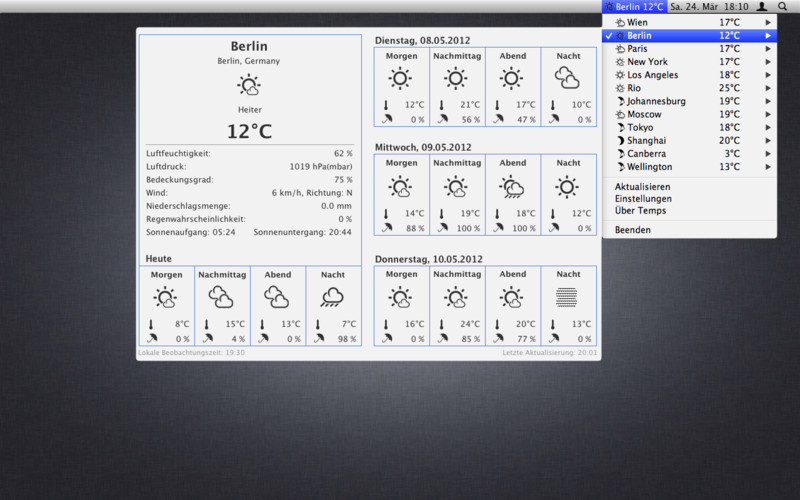Click Heute Nachmittag cloud icon
This screenshot has height=500, width=800.
click(x=221, y=297)
